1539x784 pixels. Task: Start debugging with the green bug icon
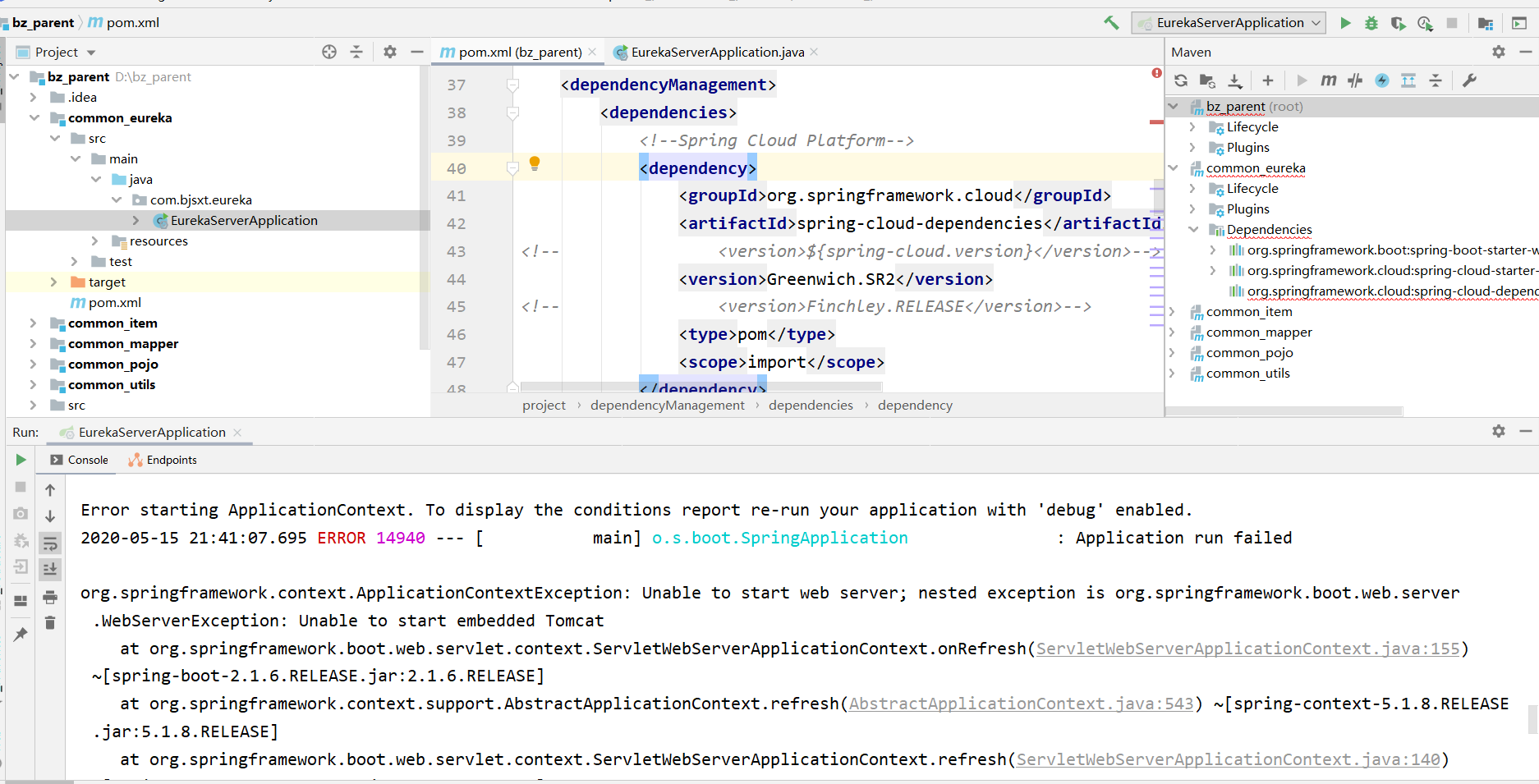[1371, 23]
